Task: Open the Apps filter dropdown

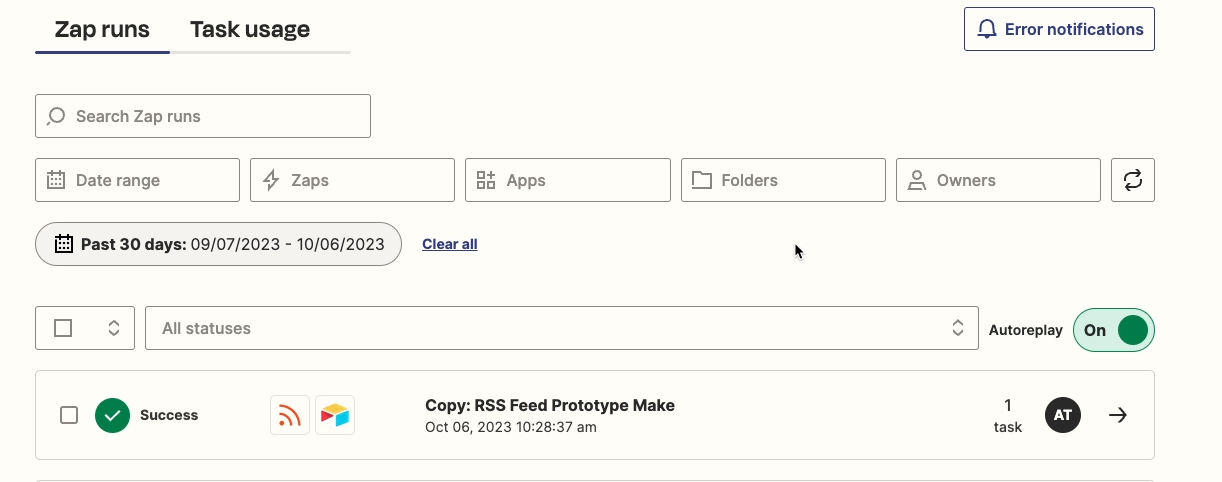Action: (568, 180)
